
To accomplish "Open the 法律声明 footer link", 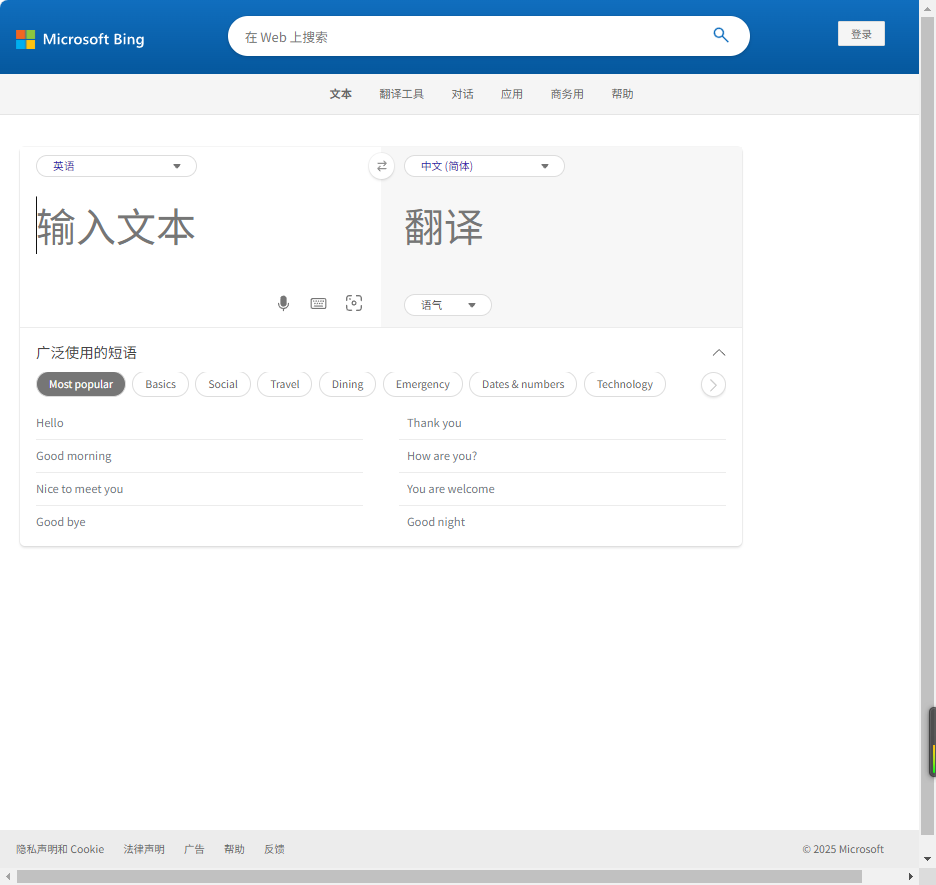I will pyautogui.click(x=144, y=849).
